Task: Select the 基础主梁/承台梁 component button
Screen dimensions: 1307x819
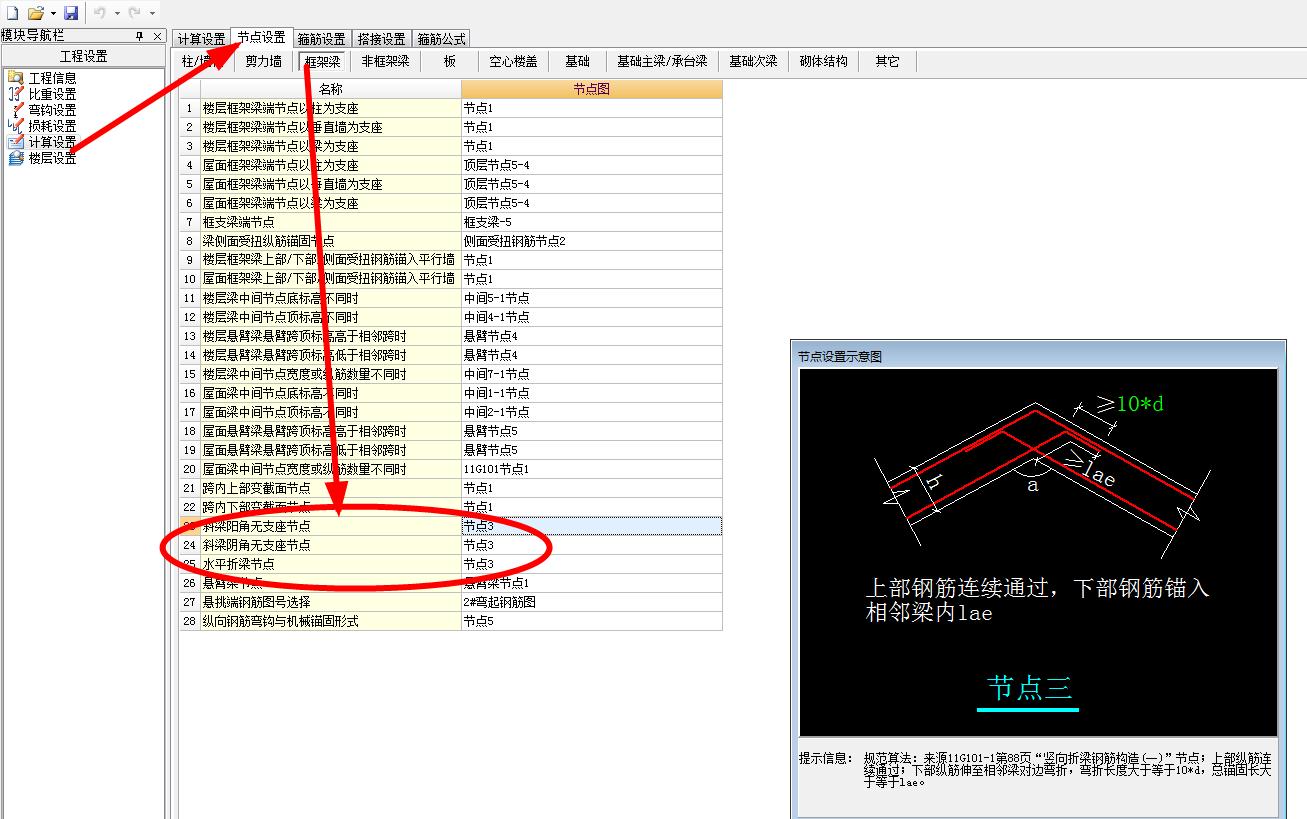Action: pyautogui.click(x=661, y=61)
